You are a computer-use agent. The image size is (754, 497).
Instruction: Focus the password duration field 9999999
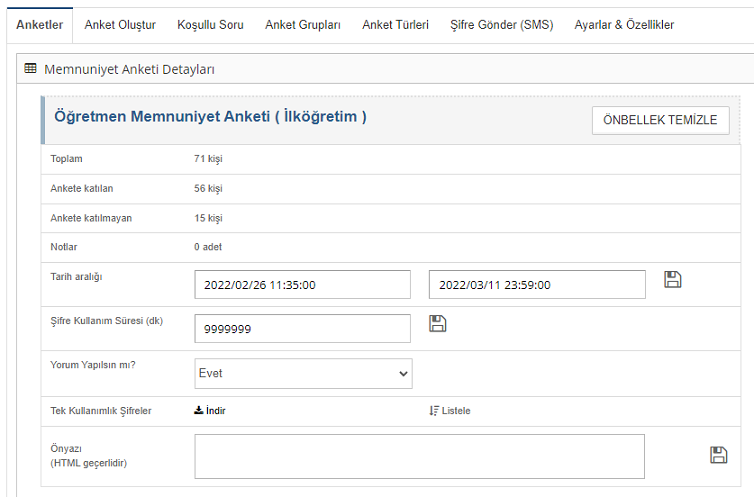tap(302, 328)
